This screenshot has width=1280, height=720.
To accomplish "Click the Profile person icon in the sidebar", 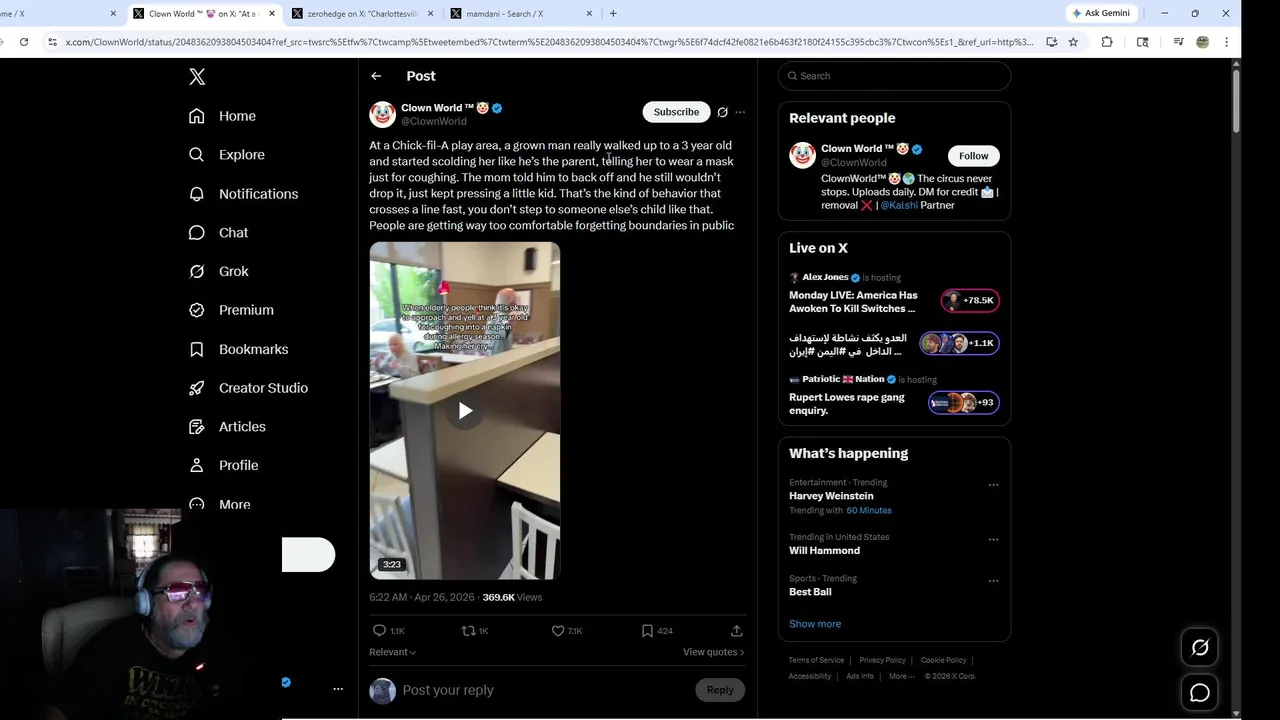I will 197,465.
